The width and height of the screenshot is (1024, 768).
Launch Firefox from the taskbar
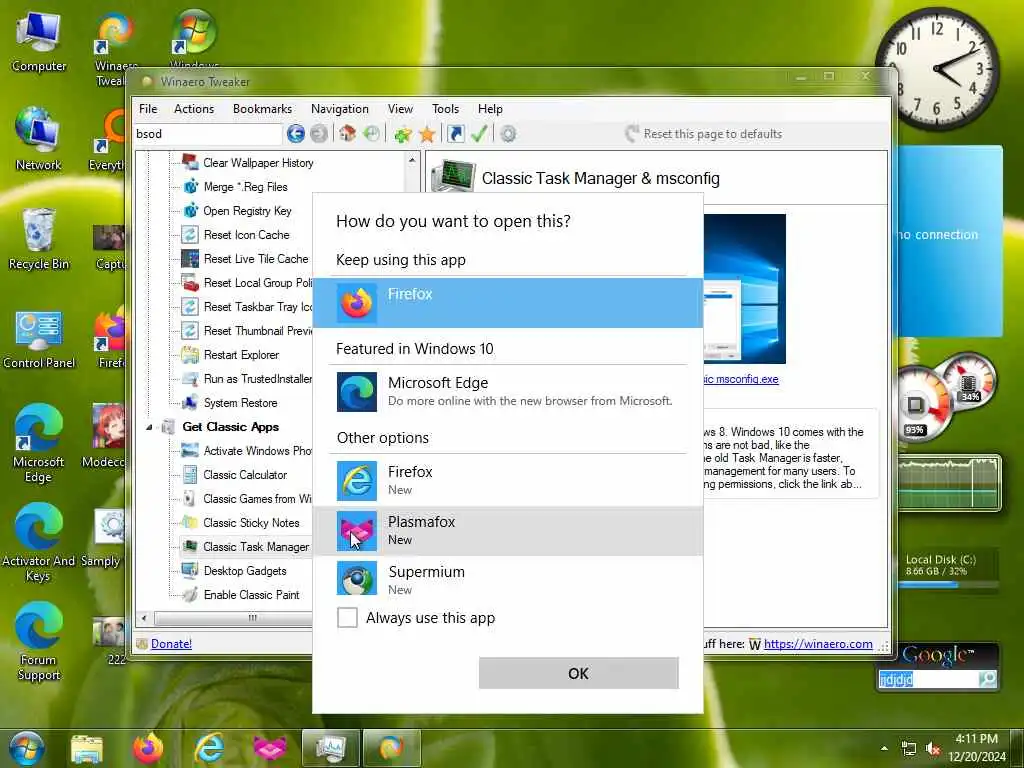click(148, 748)
